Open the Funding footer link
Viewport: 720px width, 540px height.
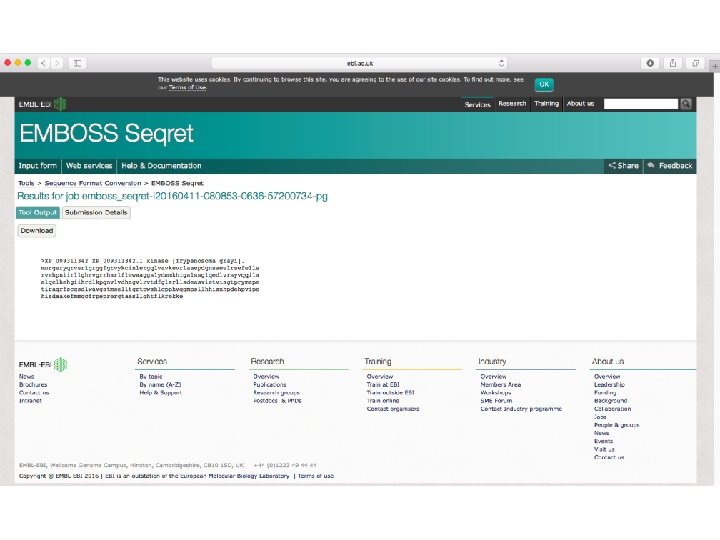(605, 393)
